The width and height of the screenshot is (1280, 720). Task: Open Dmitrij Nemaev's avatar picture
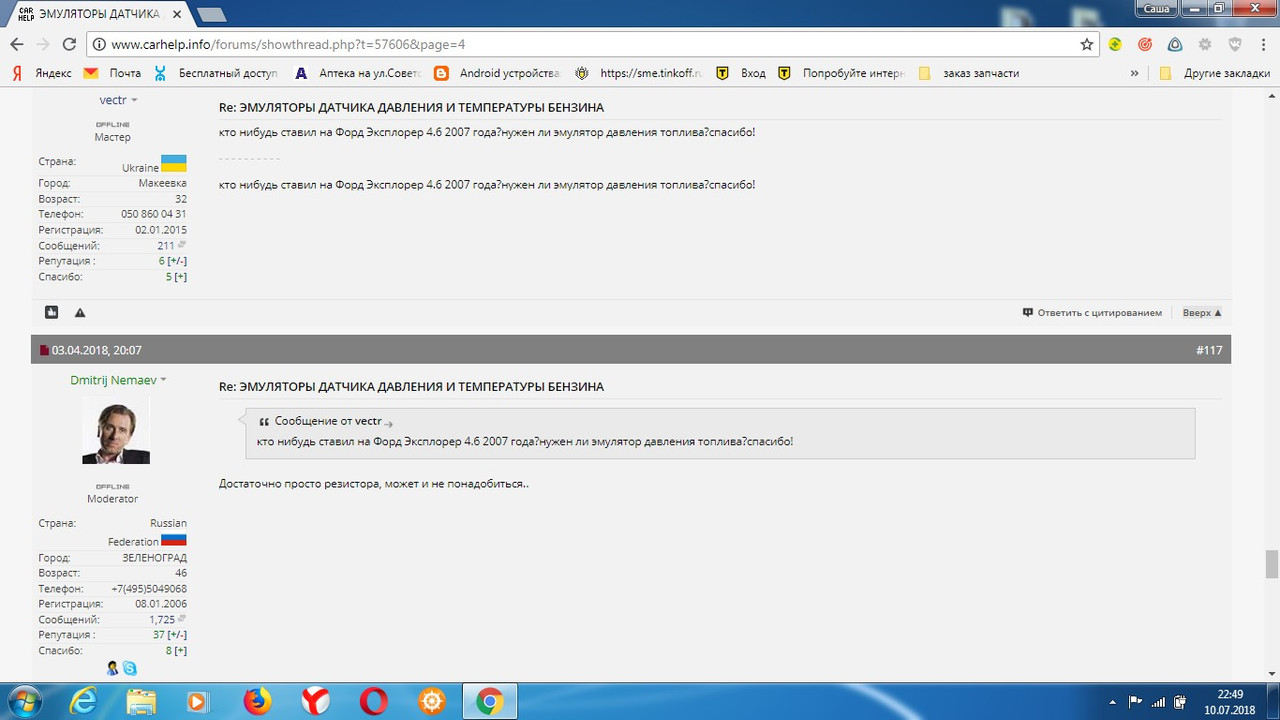(x=116, y=431)
